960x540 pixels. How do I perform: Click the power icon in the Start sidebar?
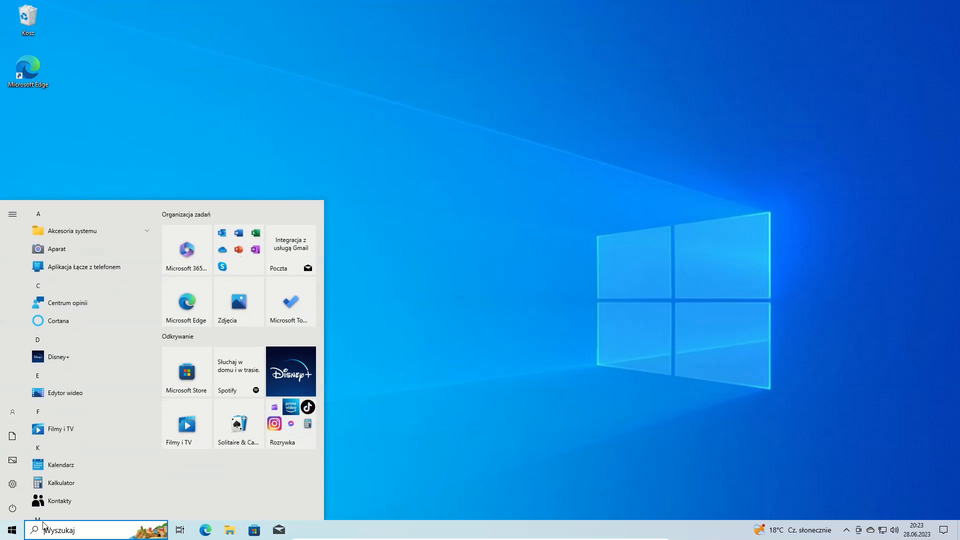pyautogui.click(x=12, y=508)
